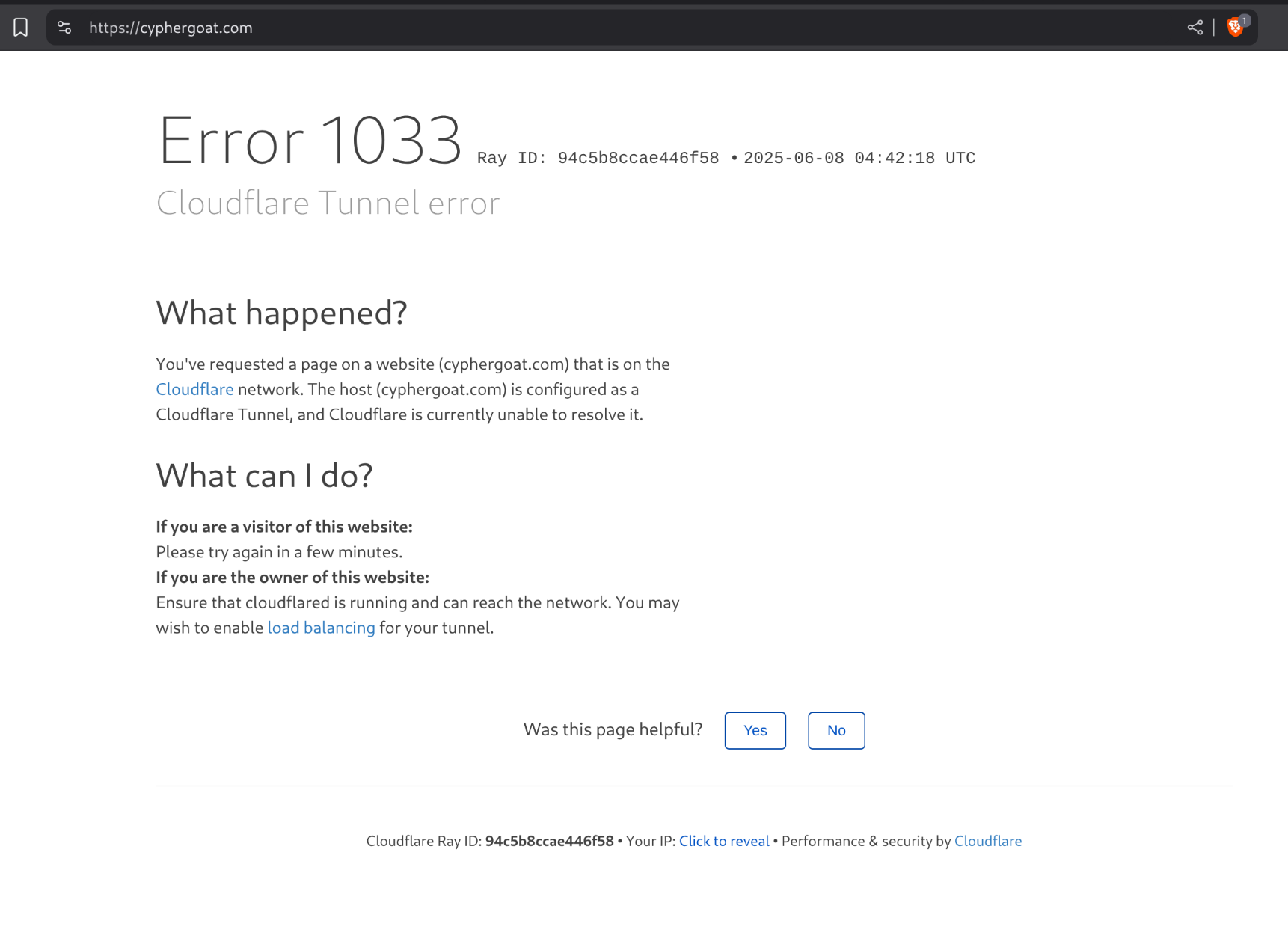Click the 'Error 1033' heading
Viewport: 1288px width, 927px height.
tap(310, 140)
